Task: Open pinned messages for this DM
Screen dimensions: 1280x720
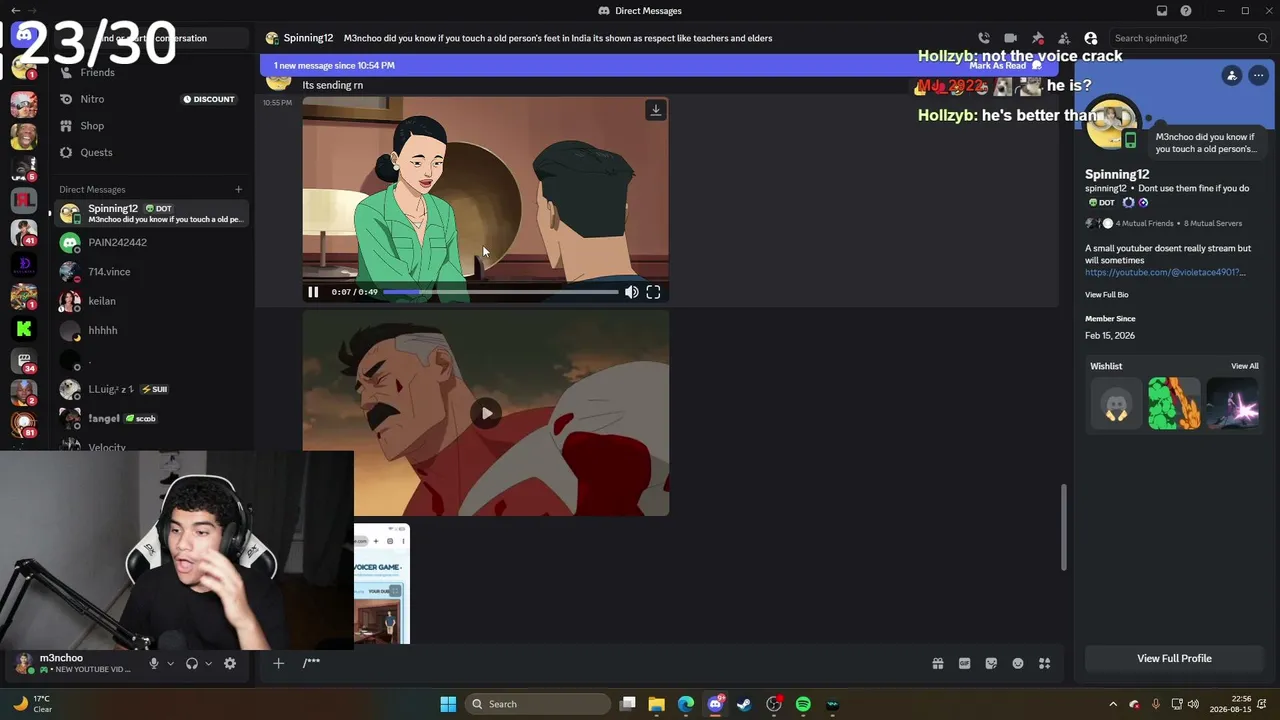Action: [1037, 38]
